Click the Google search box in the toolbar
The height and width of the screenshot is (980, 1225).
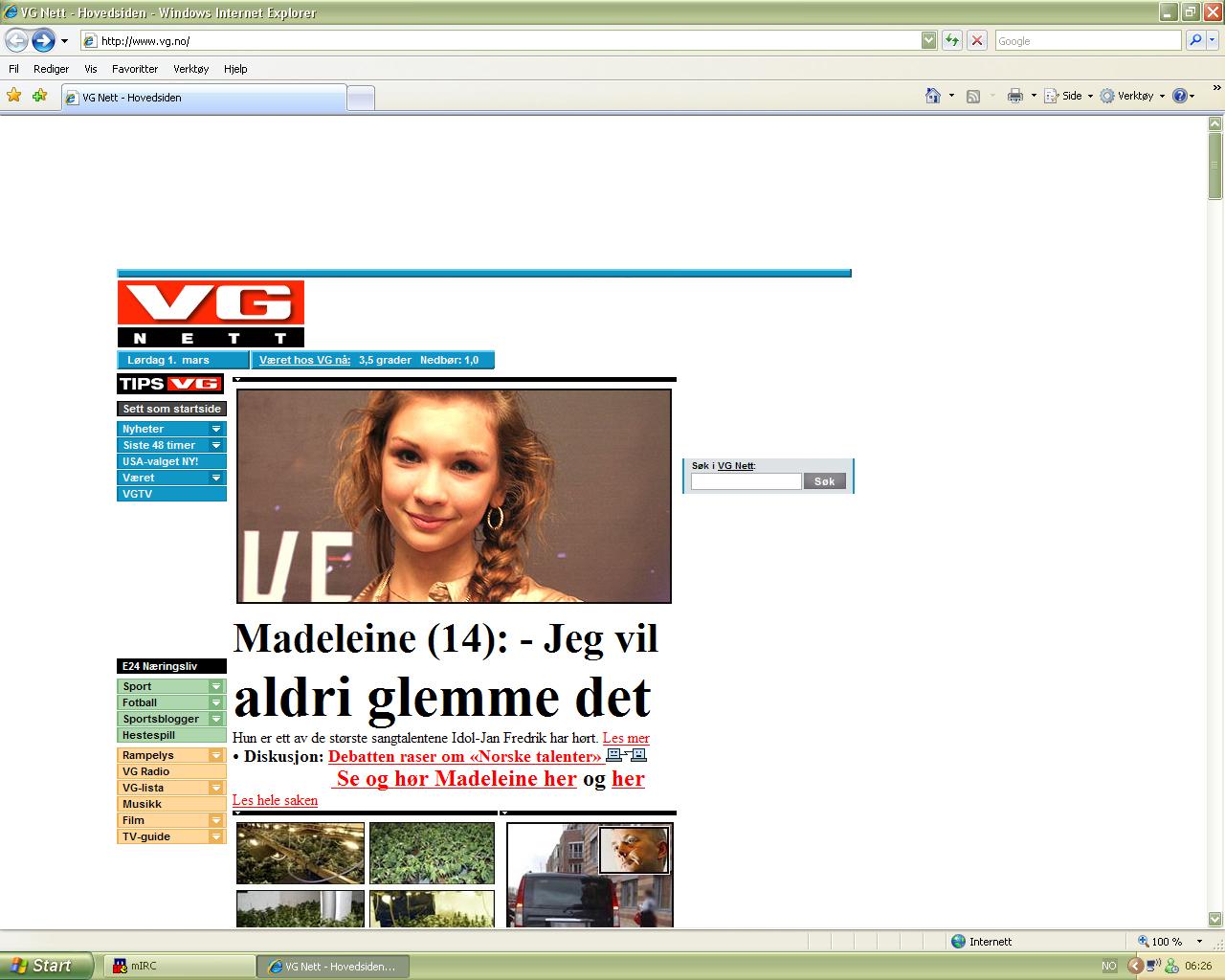[x=1088, y=40]
